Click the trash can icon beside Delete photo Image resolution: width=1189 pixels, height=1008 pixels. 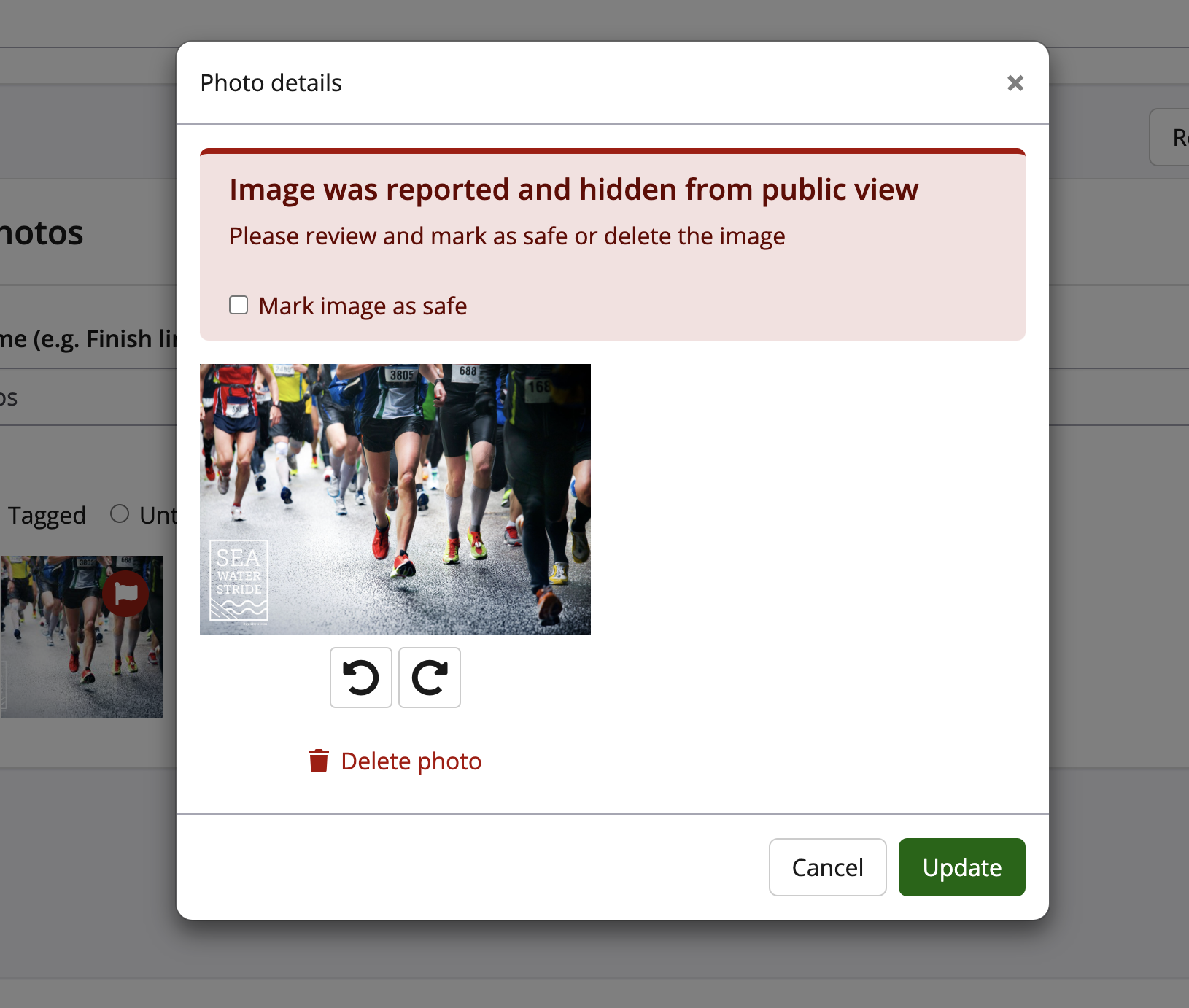pyautogui.click(x=318, y=761)
